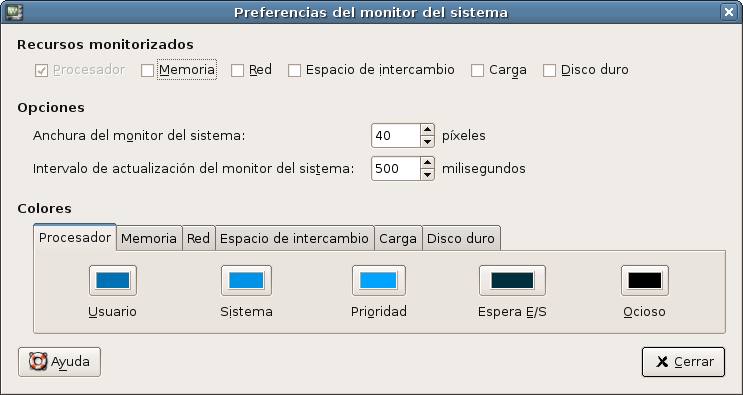Check the Carga monitor checkbox
Screen dimensions: 743x395
477,70
